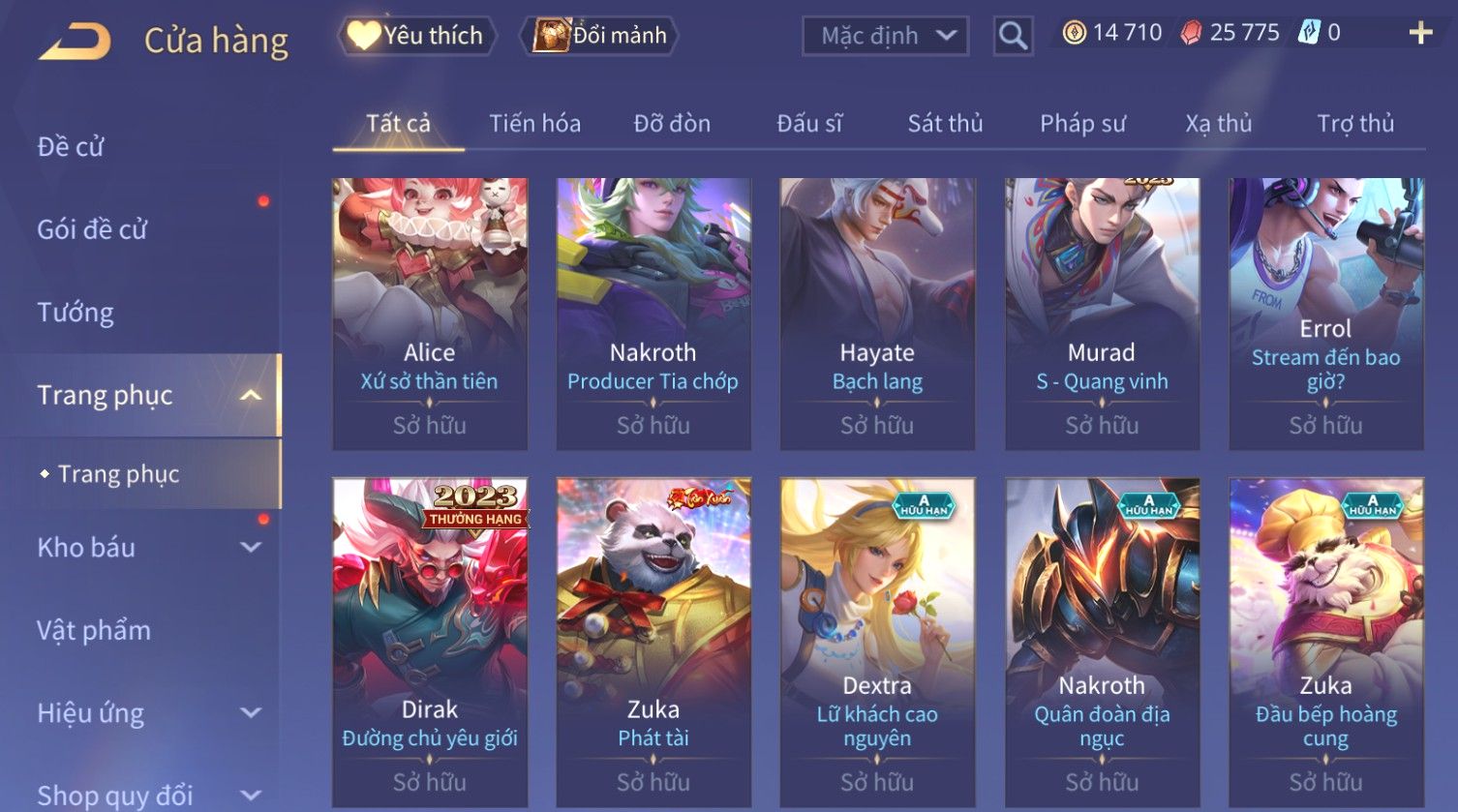
Task: Open Yêu thích heart favorites
Action: click(416, 36)
